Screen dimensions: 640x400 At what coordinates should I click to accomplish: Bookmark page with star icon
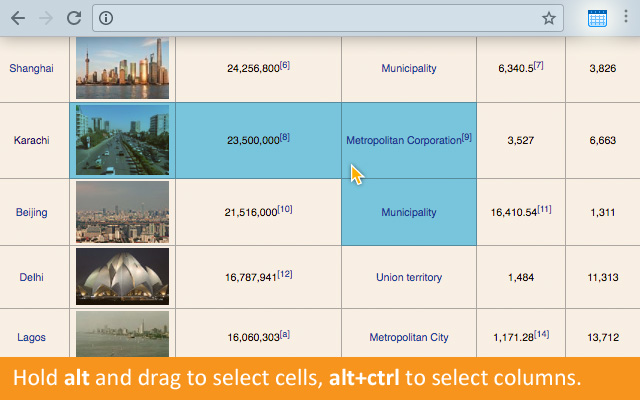pos(548,18)
